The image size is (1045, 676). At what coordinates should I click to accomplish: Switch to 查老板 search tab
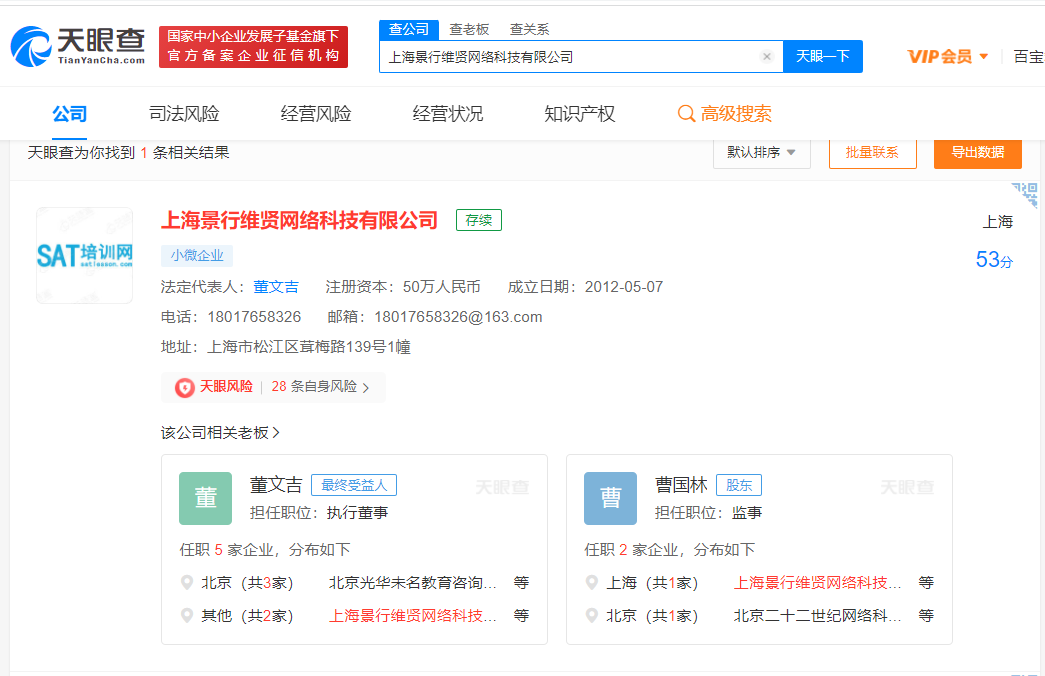coord(469,29)
